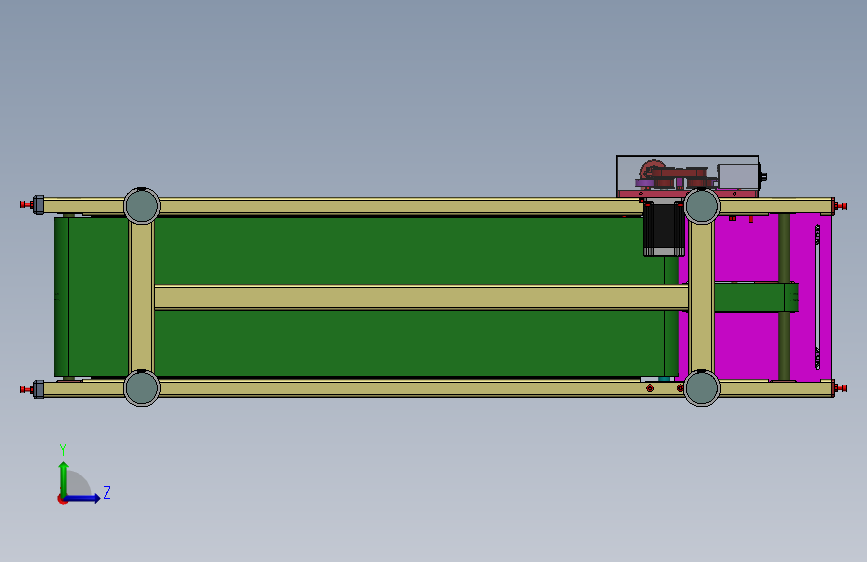Select the transparent drive housing box above frame
This screenshot has width=867, height=562.
pos(687,176)
